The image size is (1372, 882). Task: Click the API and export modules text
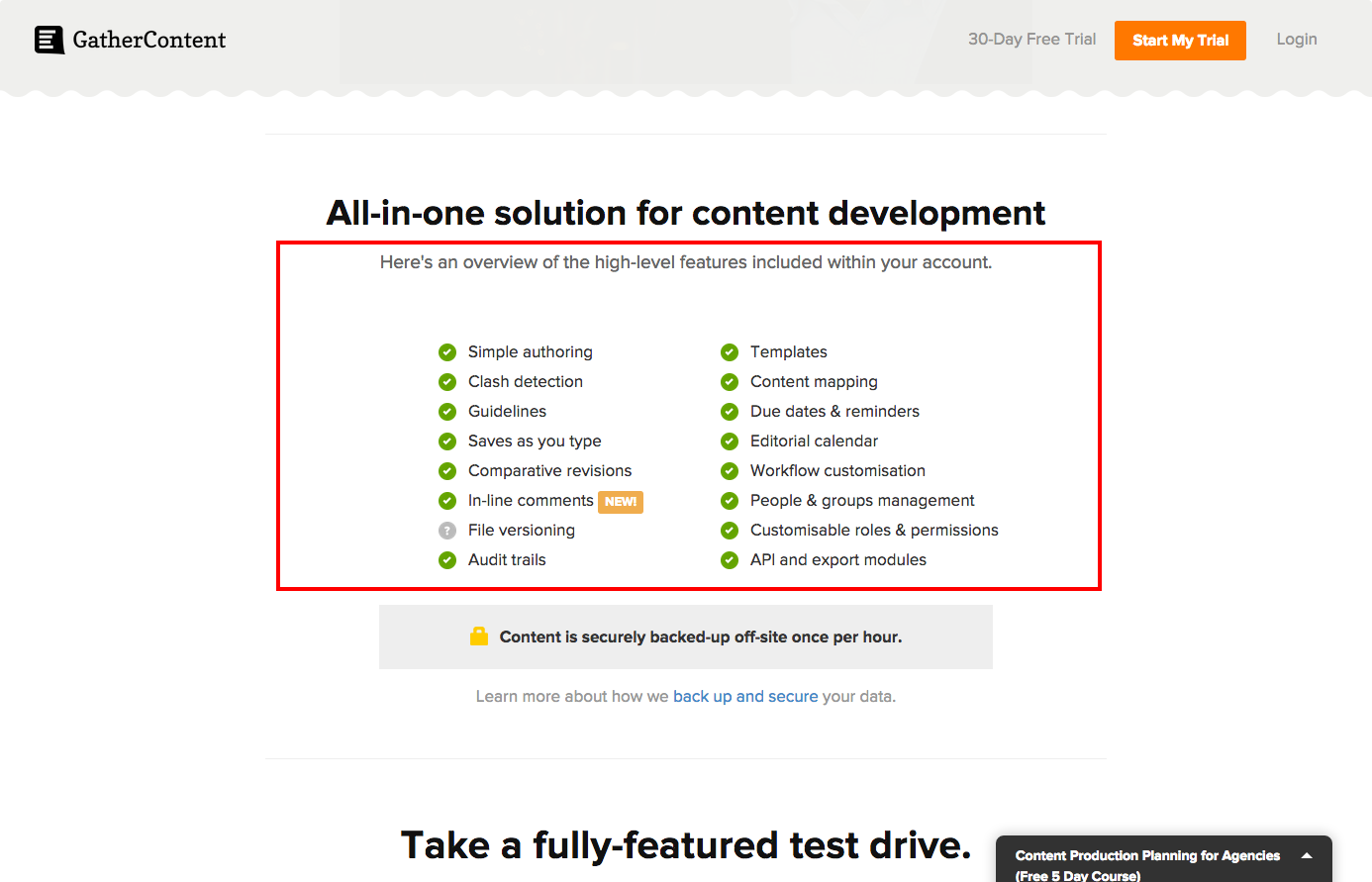click(x=838, y=560)
